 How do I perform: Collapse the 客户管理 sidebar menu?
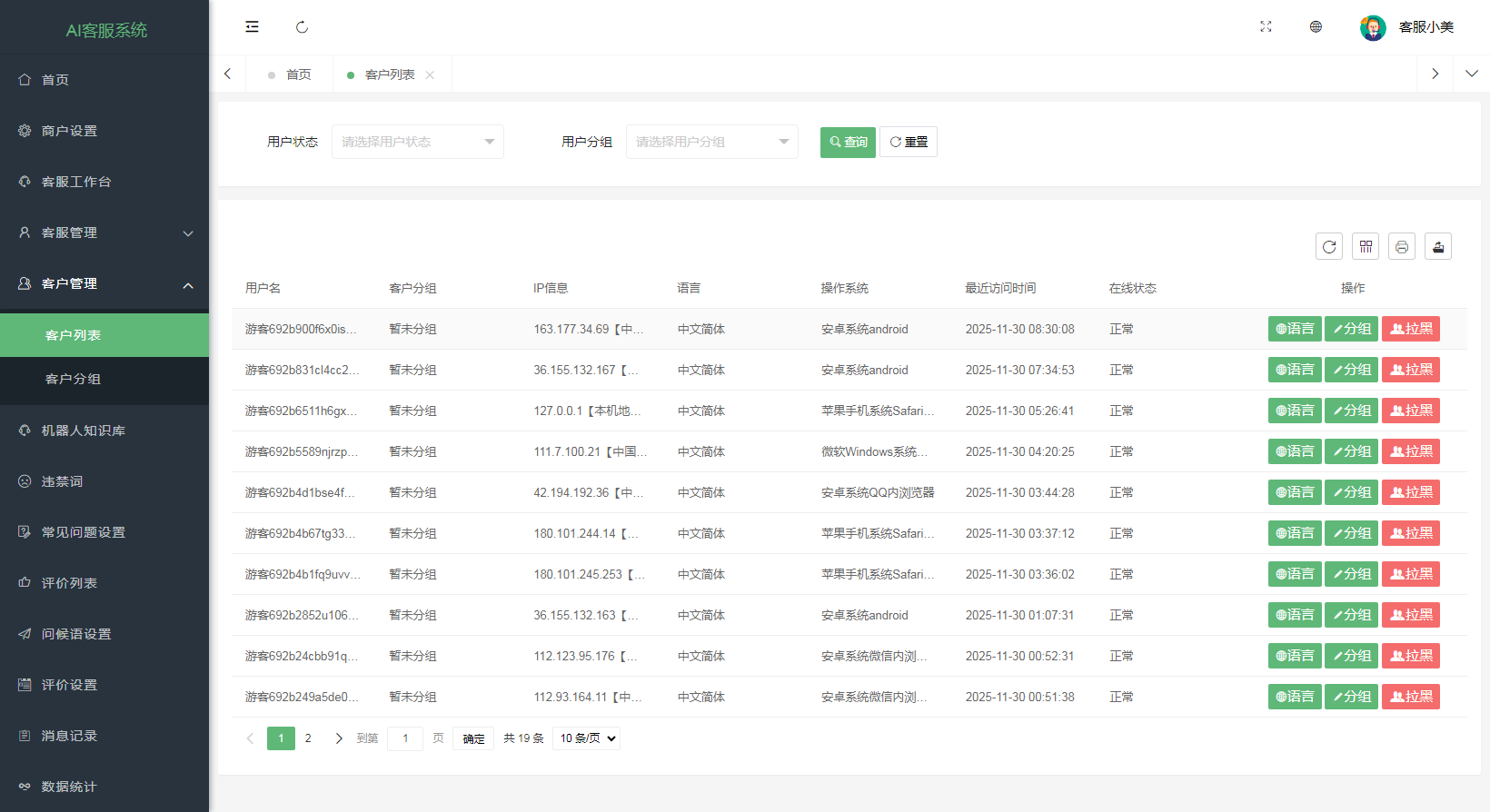[104, 283]
